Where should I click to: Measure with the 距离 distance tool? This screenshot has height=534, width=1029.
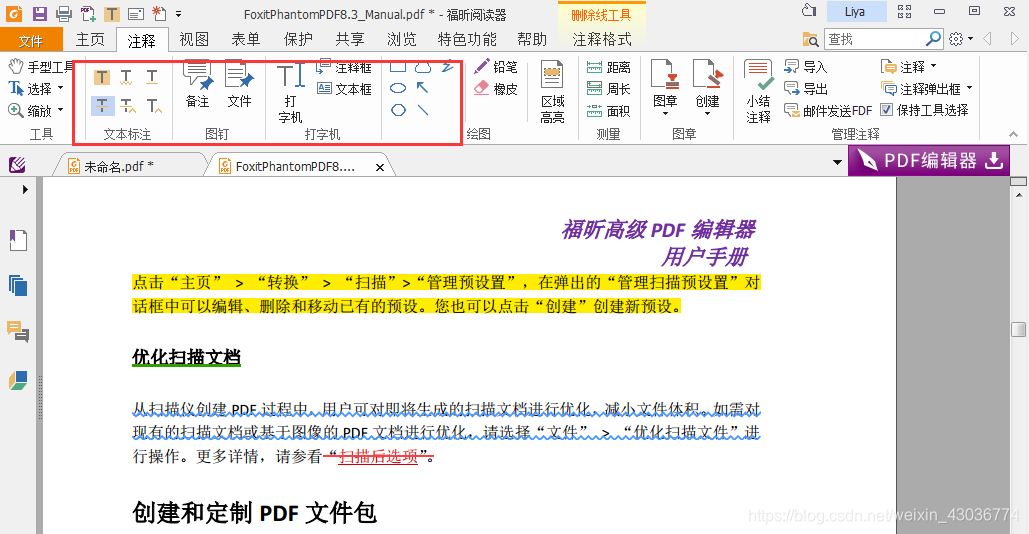[x=608, y=67]
